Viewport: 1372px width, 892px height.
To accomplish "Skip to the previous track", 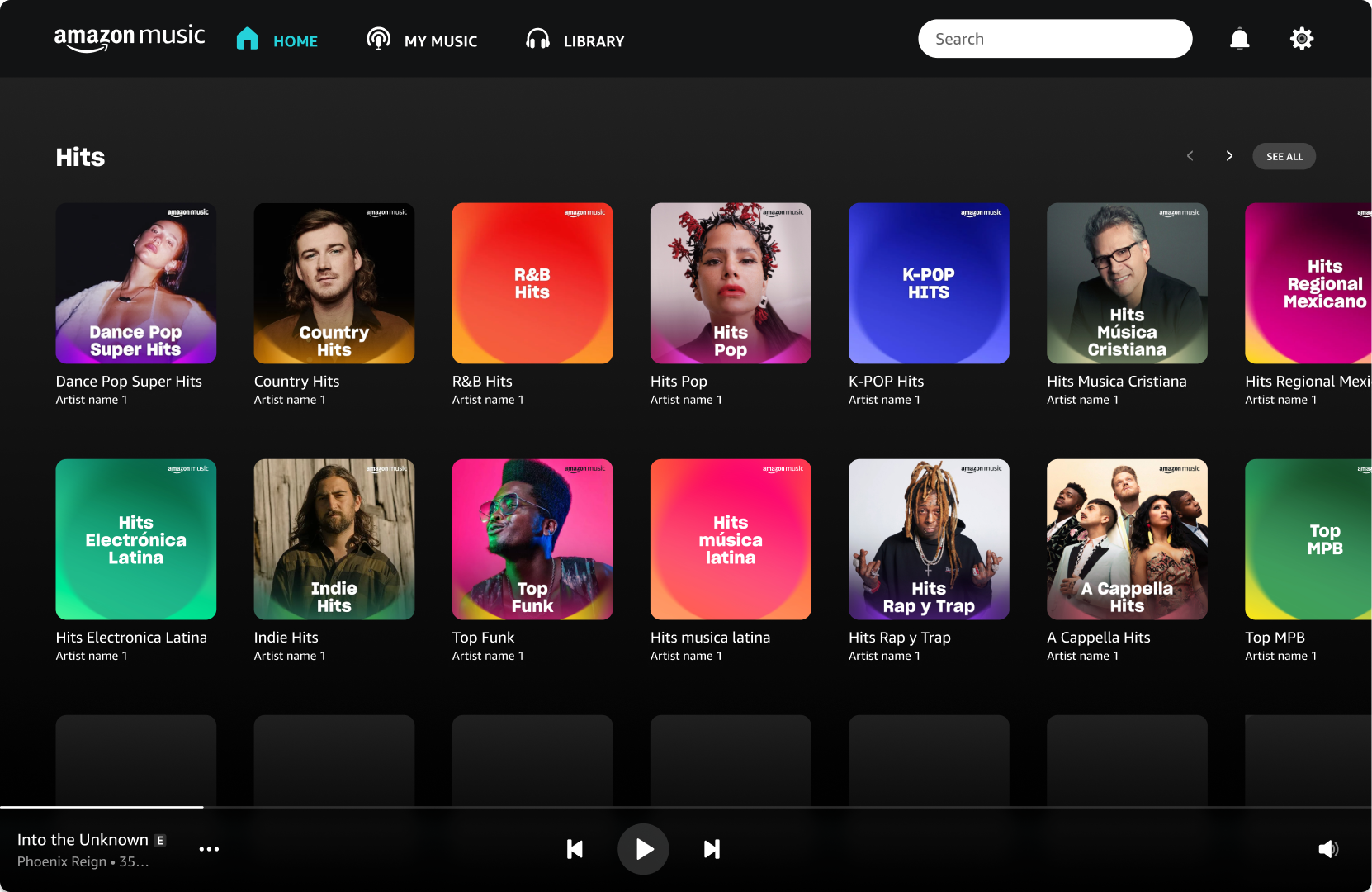I will coord(575,849).
